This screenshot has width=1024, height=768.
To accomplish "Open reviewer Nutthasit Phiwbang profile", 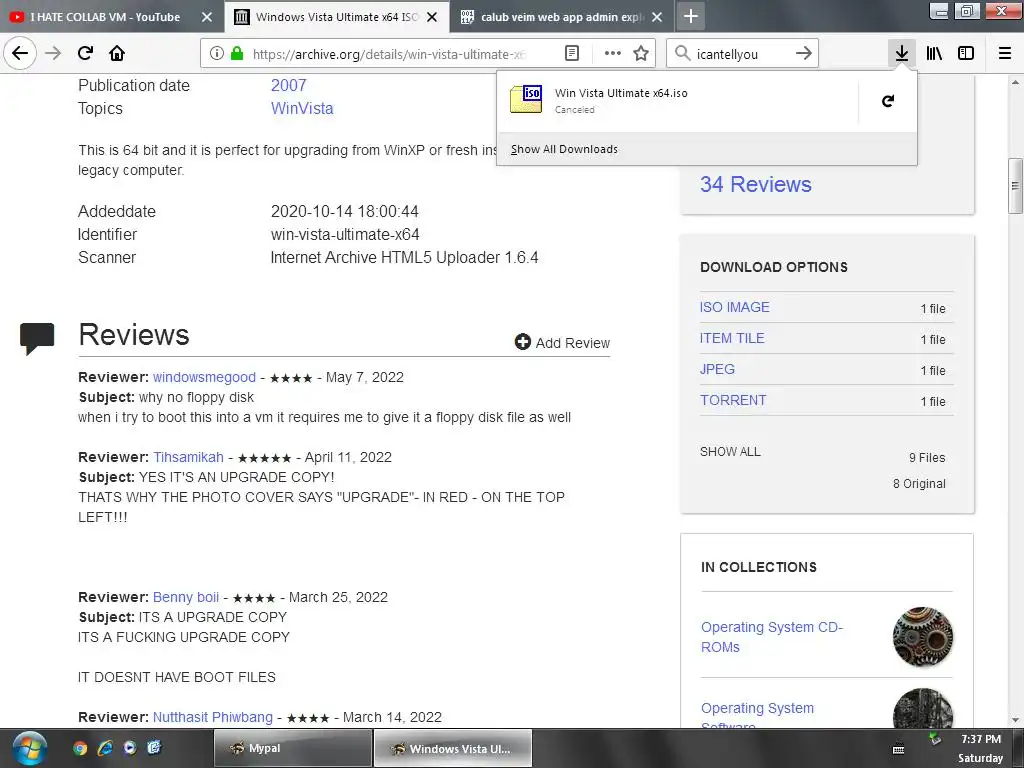I will (213, 717).
